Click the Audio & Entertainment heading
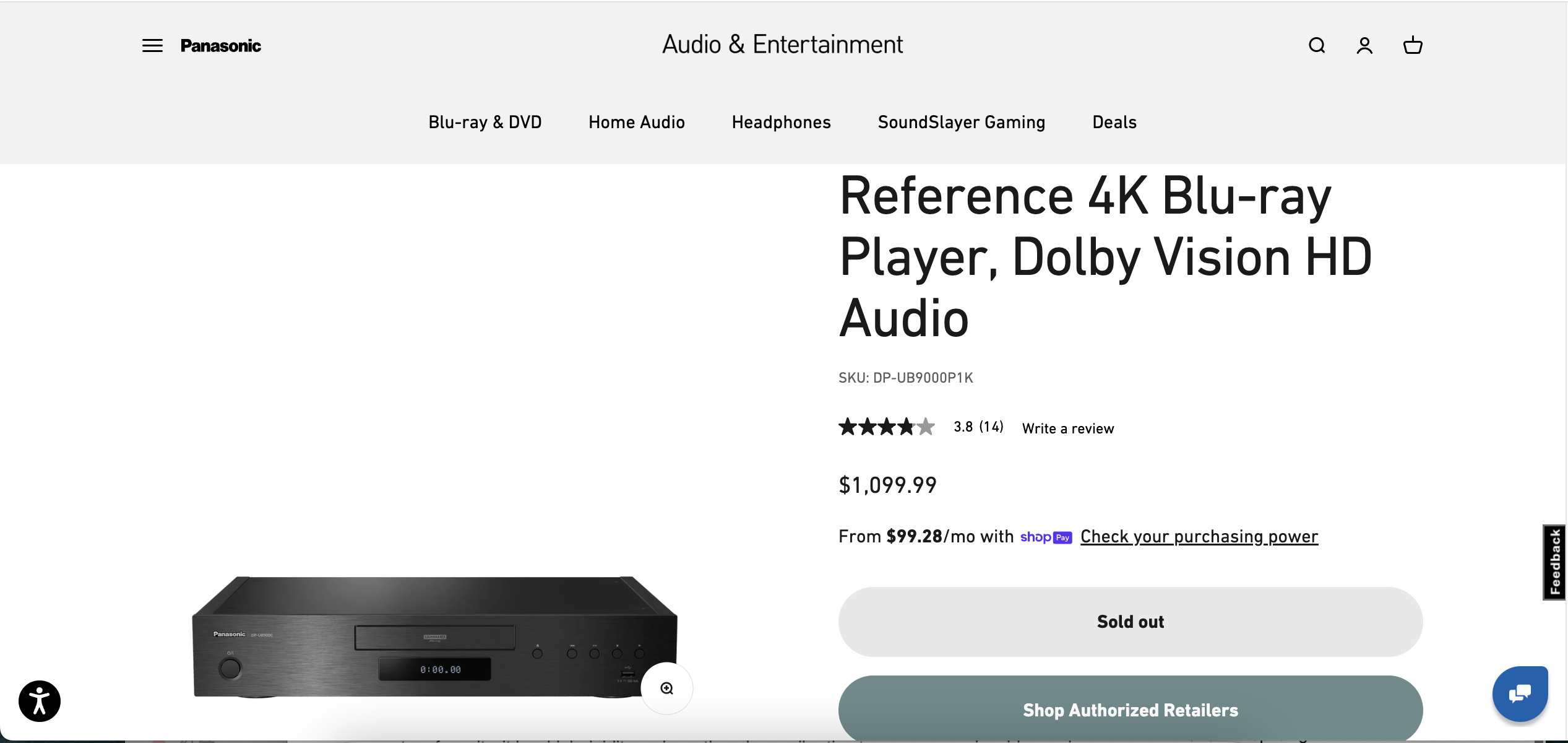 coord(783,45)
